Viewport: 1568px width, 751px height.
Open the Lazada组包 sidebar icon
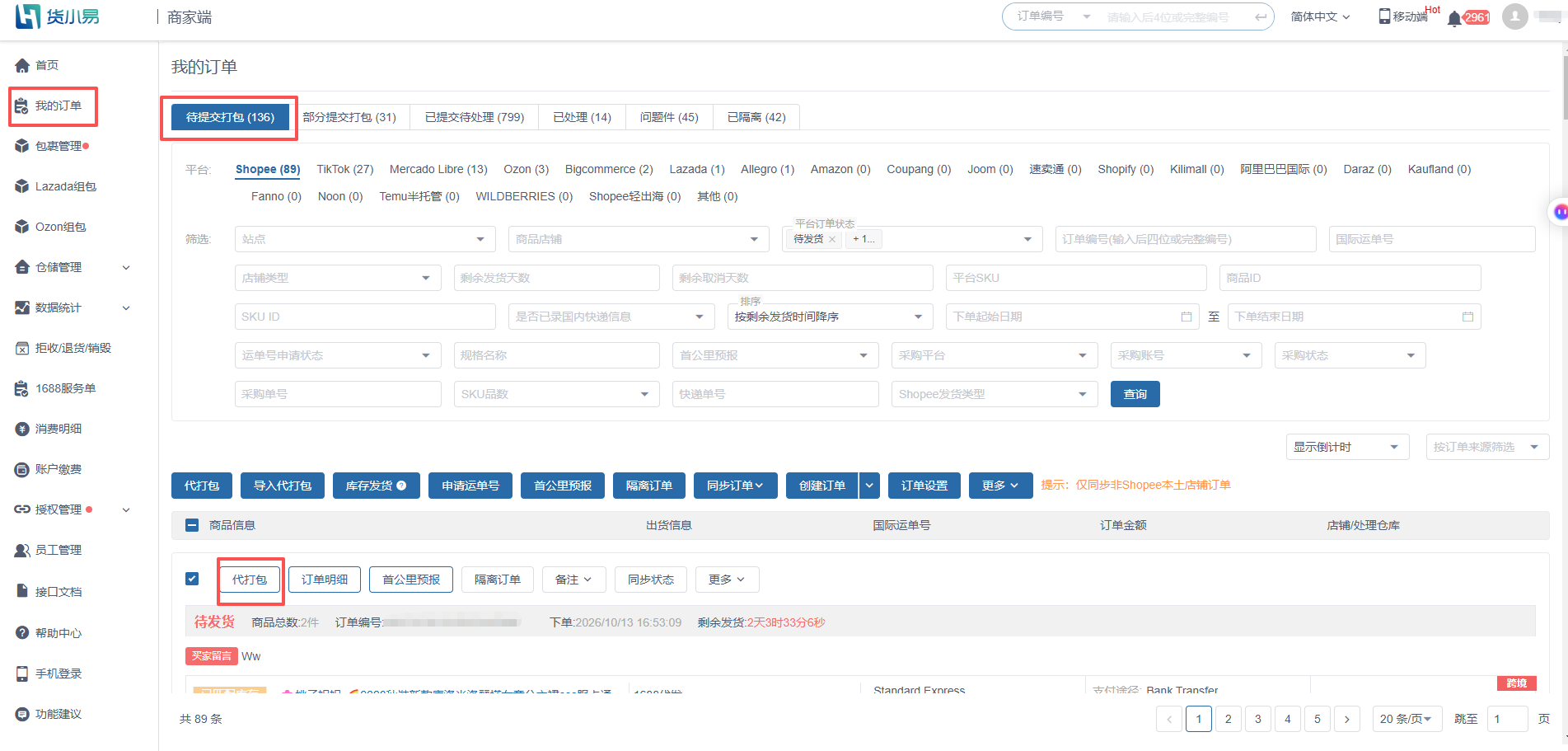[x=22, y=186]
